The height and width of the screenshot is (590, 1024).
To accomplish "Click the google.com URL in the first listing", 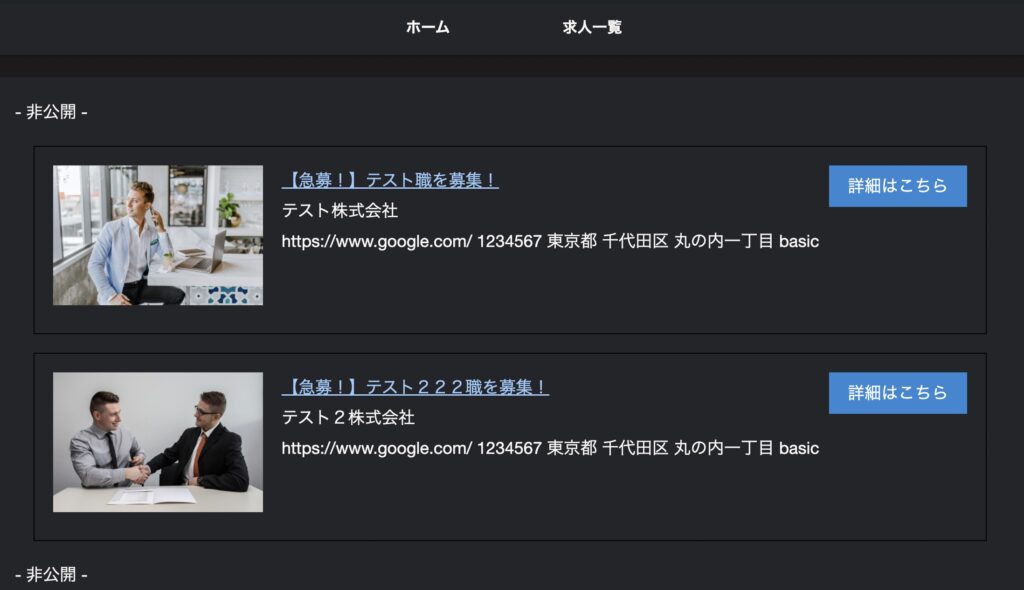I will (x=377, y=242).
